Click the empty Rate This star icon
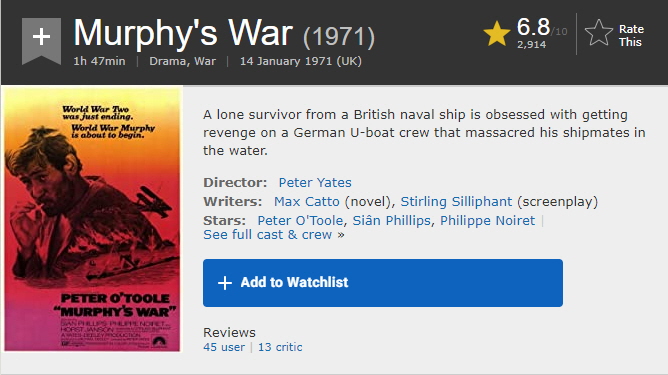The width and height of the screenshot is (668, 375). (599, 33)
